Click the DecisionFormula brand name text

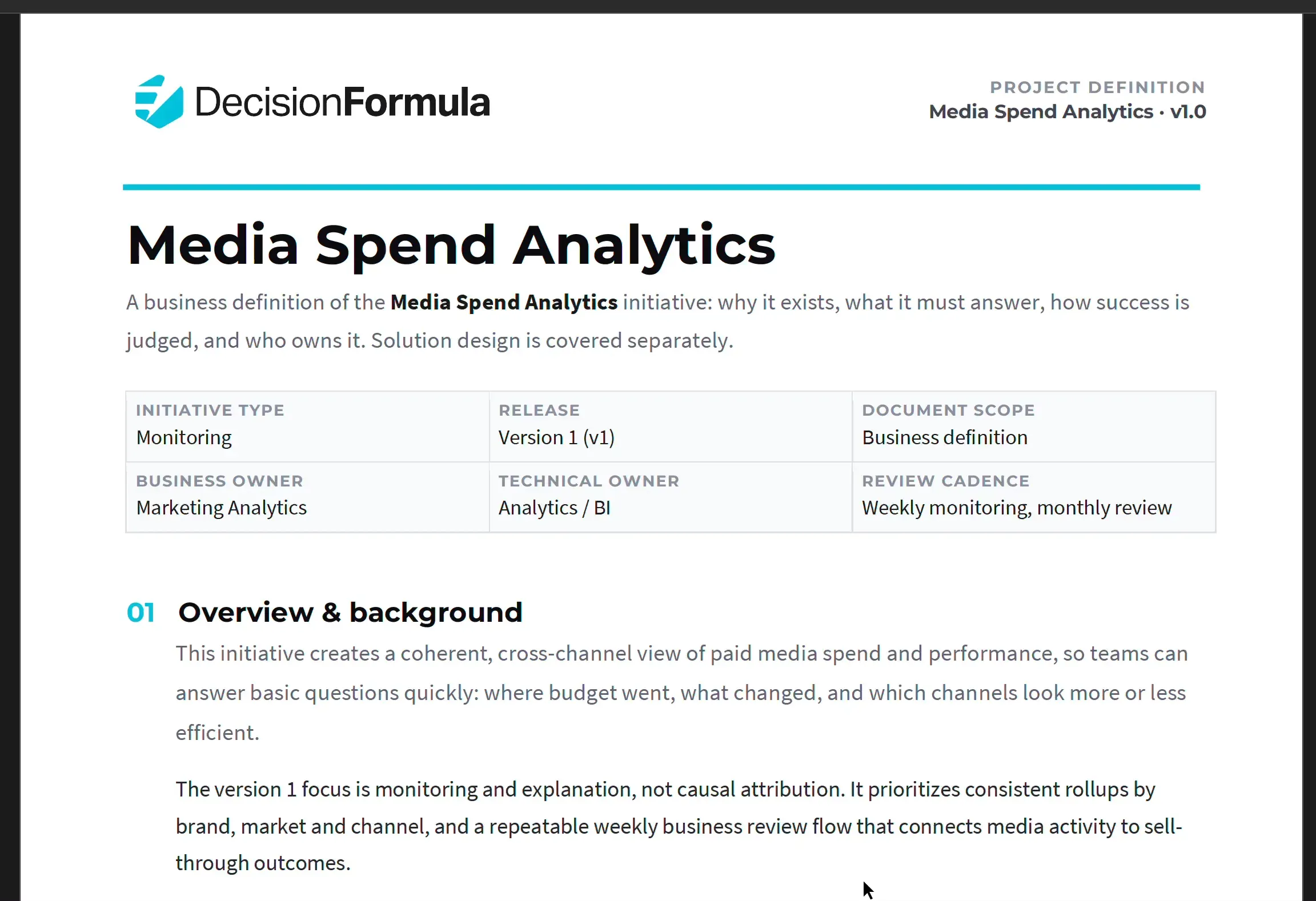342,102
